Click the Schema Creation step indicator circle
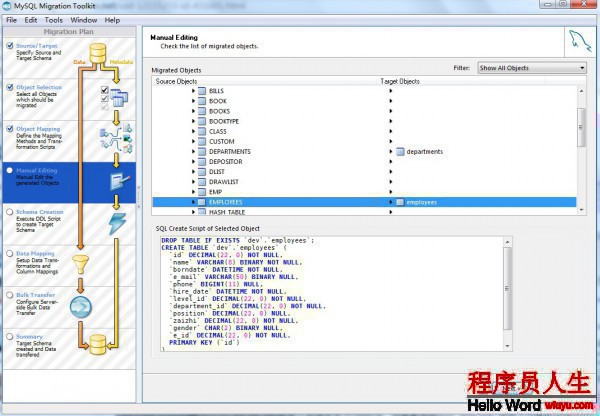 point(10,212)
